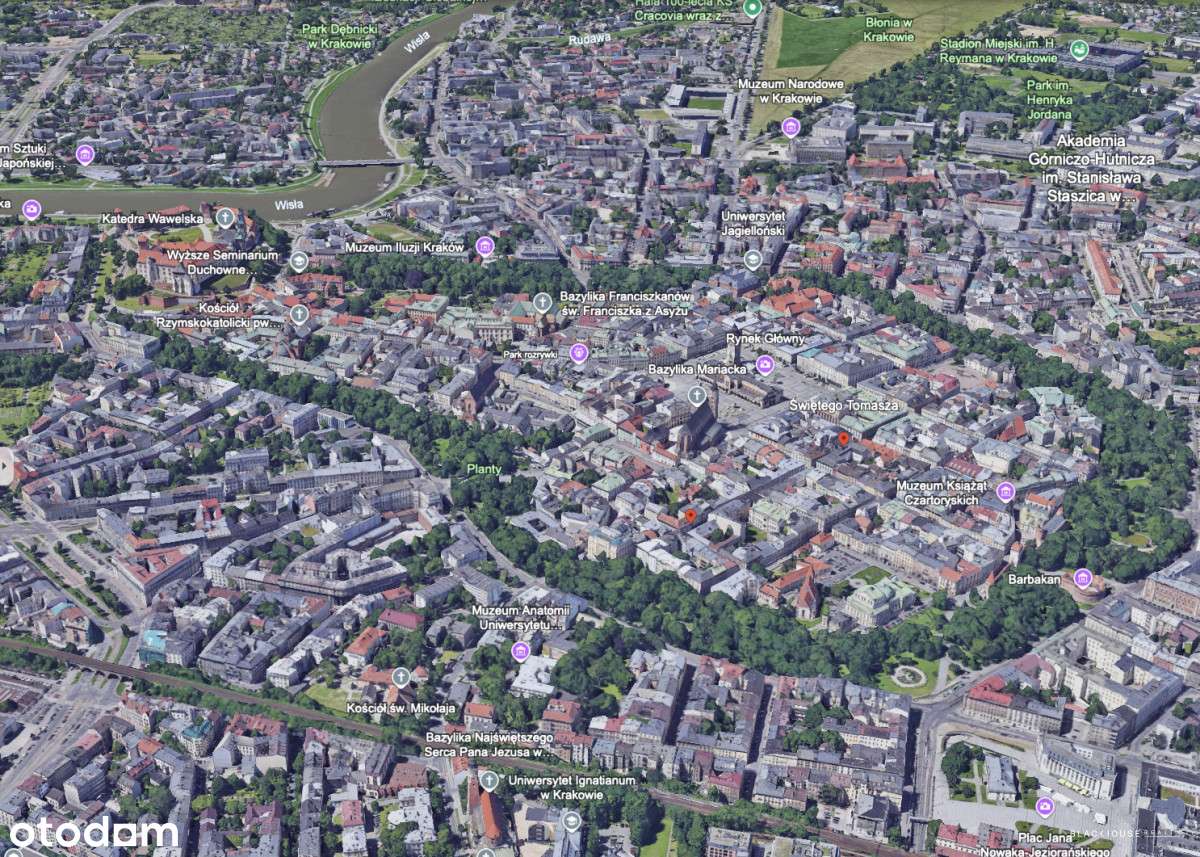Click the Wisła label beside Park Dębnicki
This screenshot has width=1200, height=857.
(x=417, y=41)
